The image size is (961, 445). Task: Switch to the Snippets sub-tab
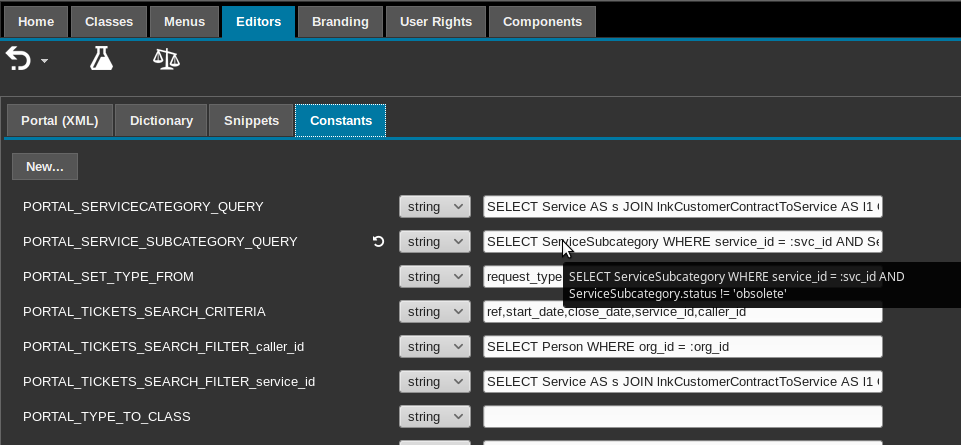[251, 120]
